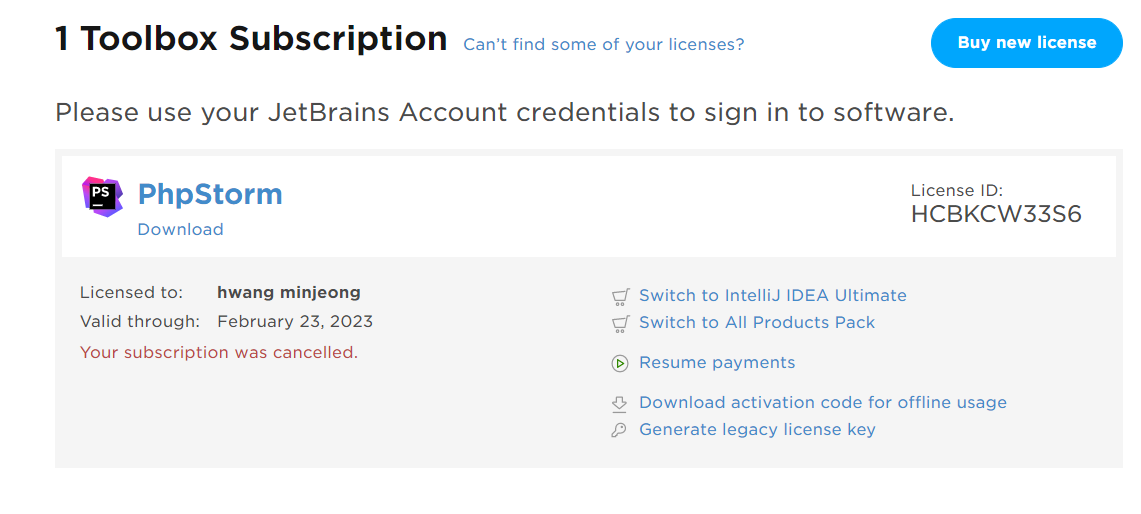Click the JetBrains Account credentials sign-in sentence
Viewport: 1141px width, 514px height.
pos(504,113)
